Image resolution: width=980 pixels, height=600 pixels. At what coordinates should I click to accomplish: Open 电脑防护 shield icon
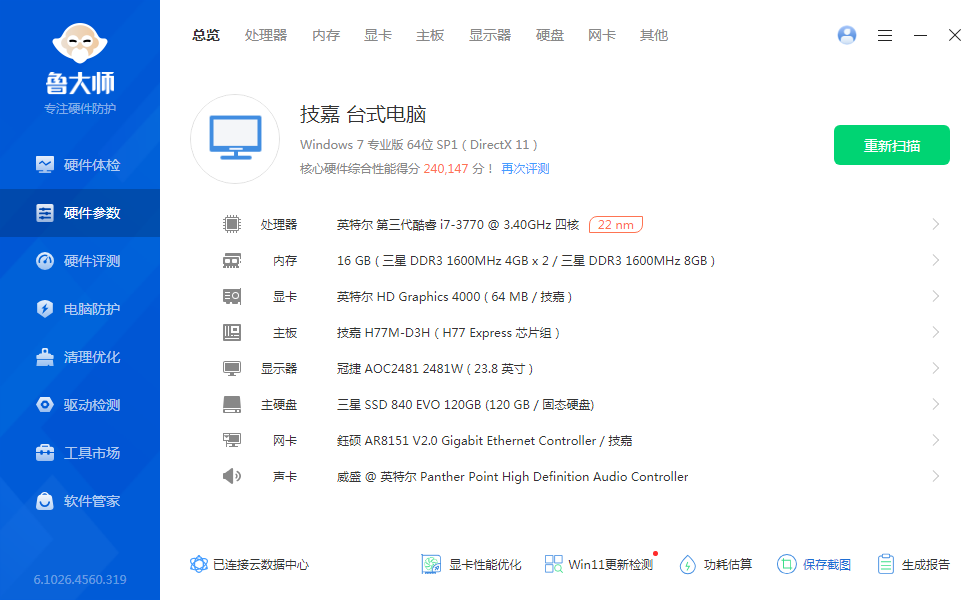(45, 309)
